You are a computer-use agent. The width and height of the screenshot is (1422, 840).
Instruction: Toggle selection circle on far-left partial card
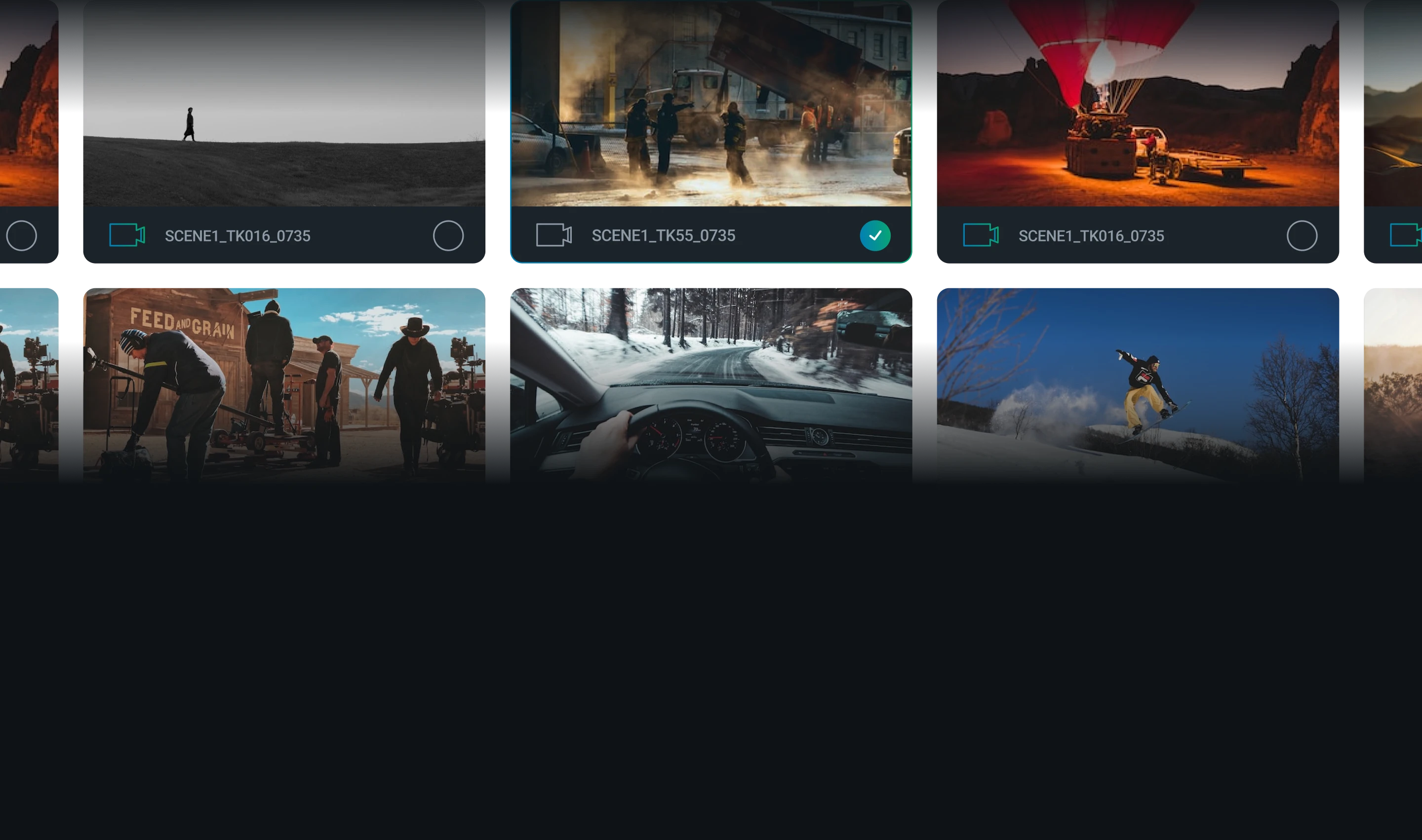pyautogui.click(x=22, y=235)
